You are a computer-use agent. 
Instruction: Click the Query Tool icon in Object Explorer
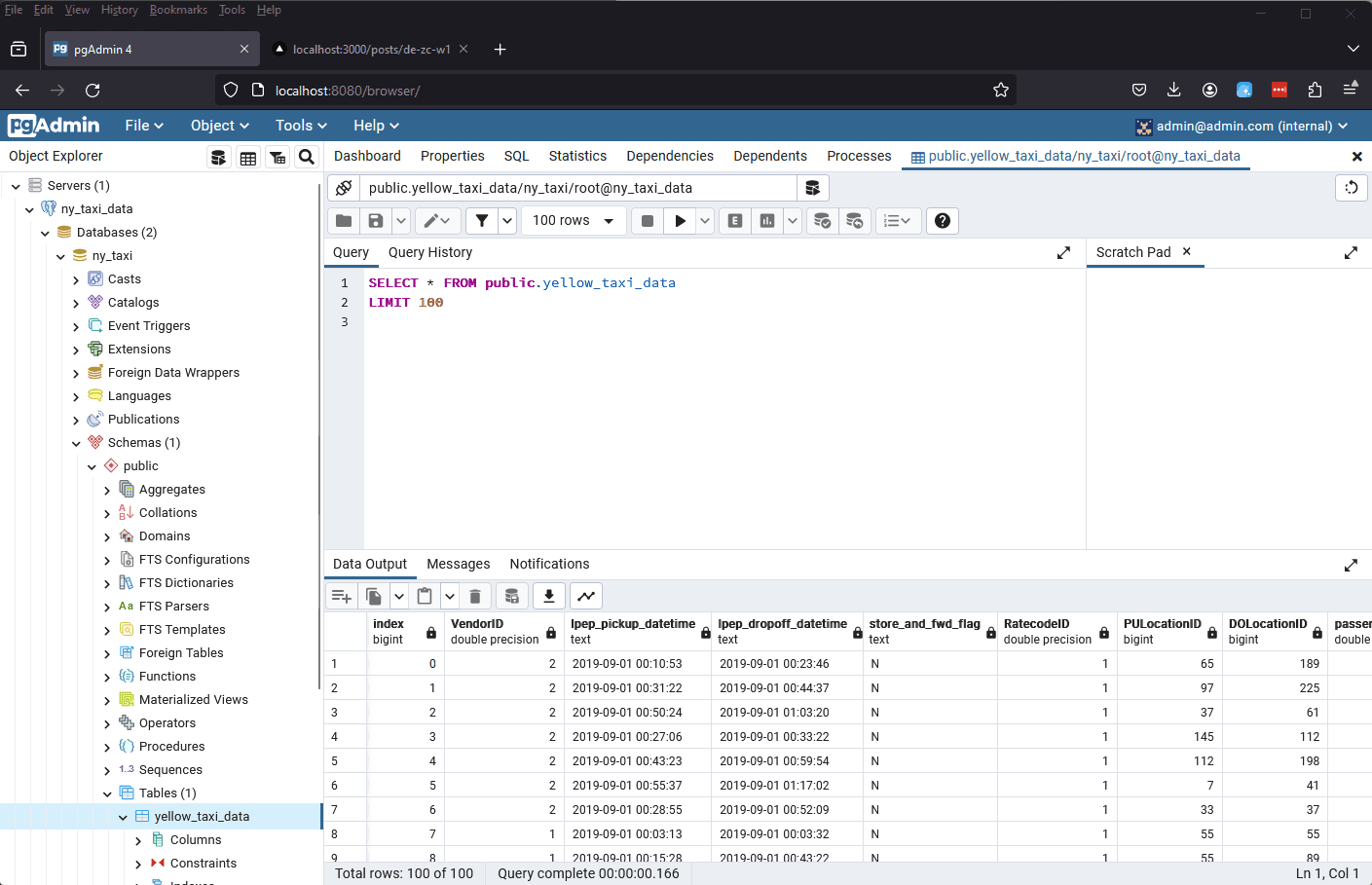(x=219, y=158)
